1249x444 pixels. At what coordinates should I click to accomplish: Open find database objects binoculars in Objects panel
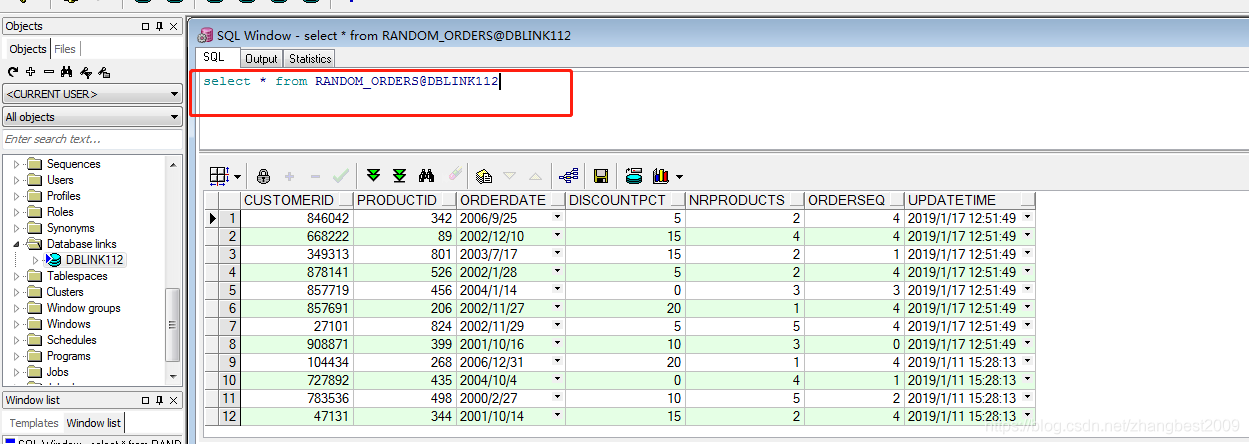point(66,72)
